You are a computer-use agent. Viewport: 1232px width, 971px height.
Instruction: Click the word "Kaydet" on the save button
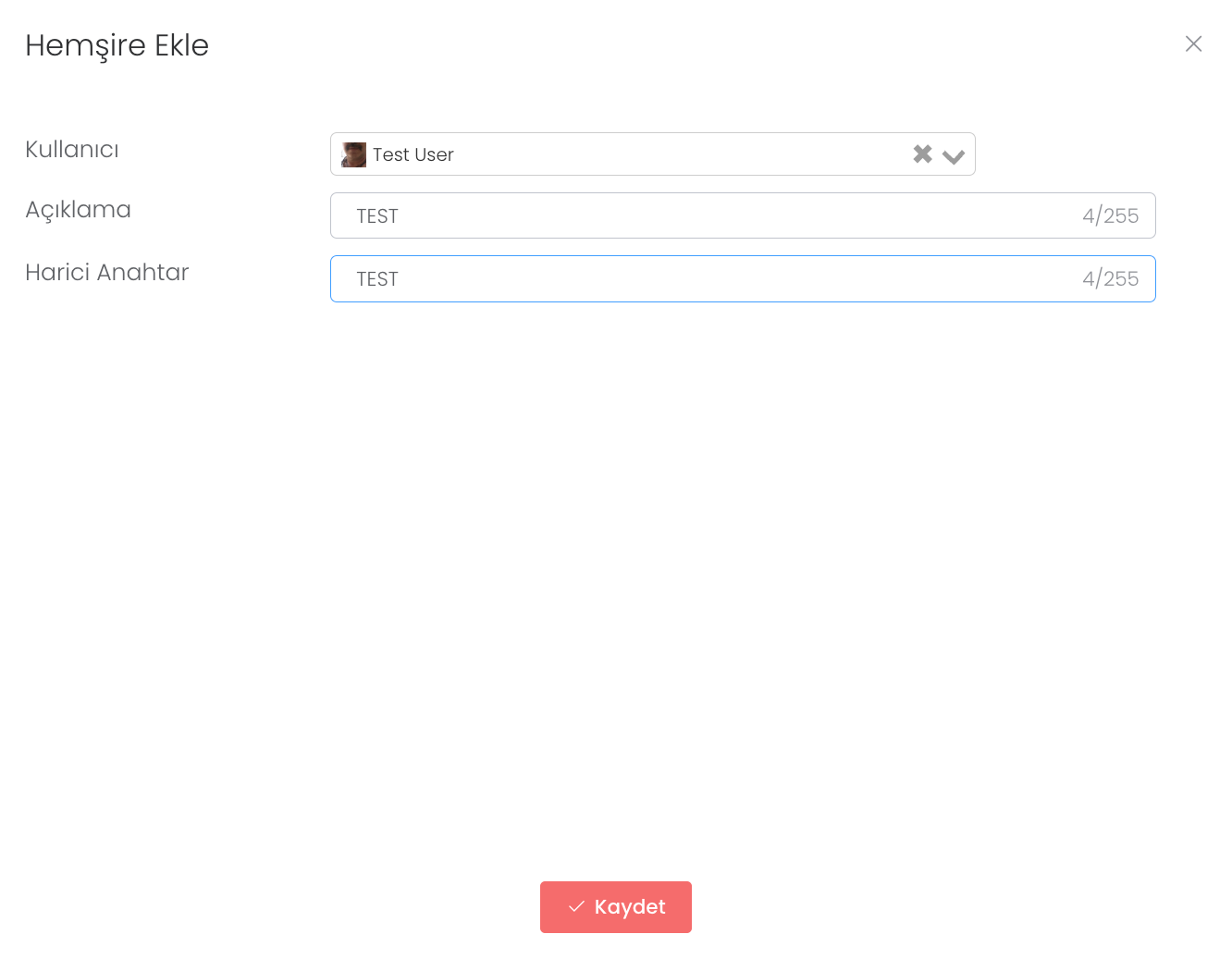[x=630, y=906]
